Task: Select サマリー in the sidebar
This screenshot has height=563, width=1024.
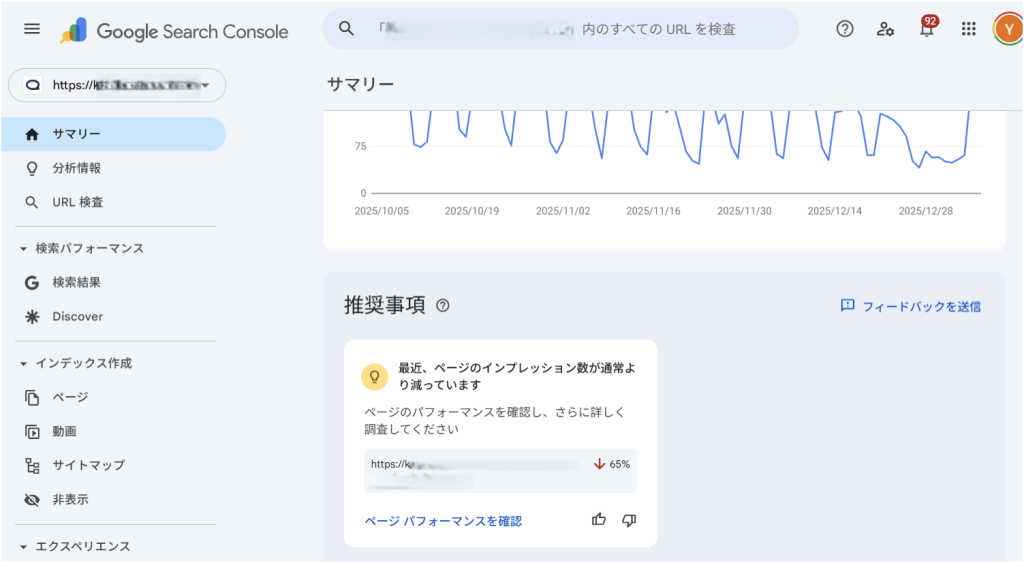Action: coord(76,134)
